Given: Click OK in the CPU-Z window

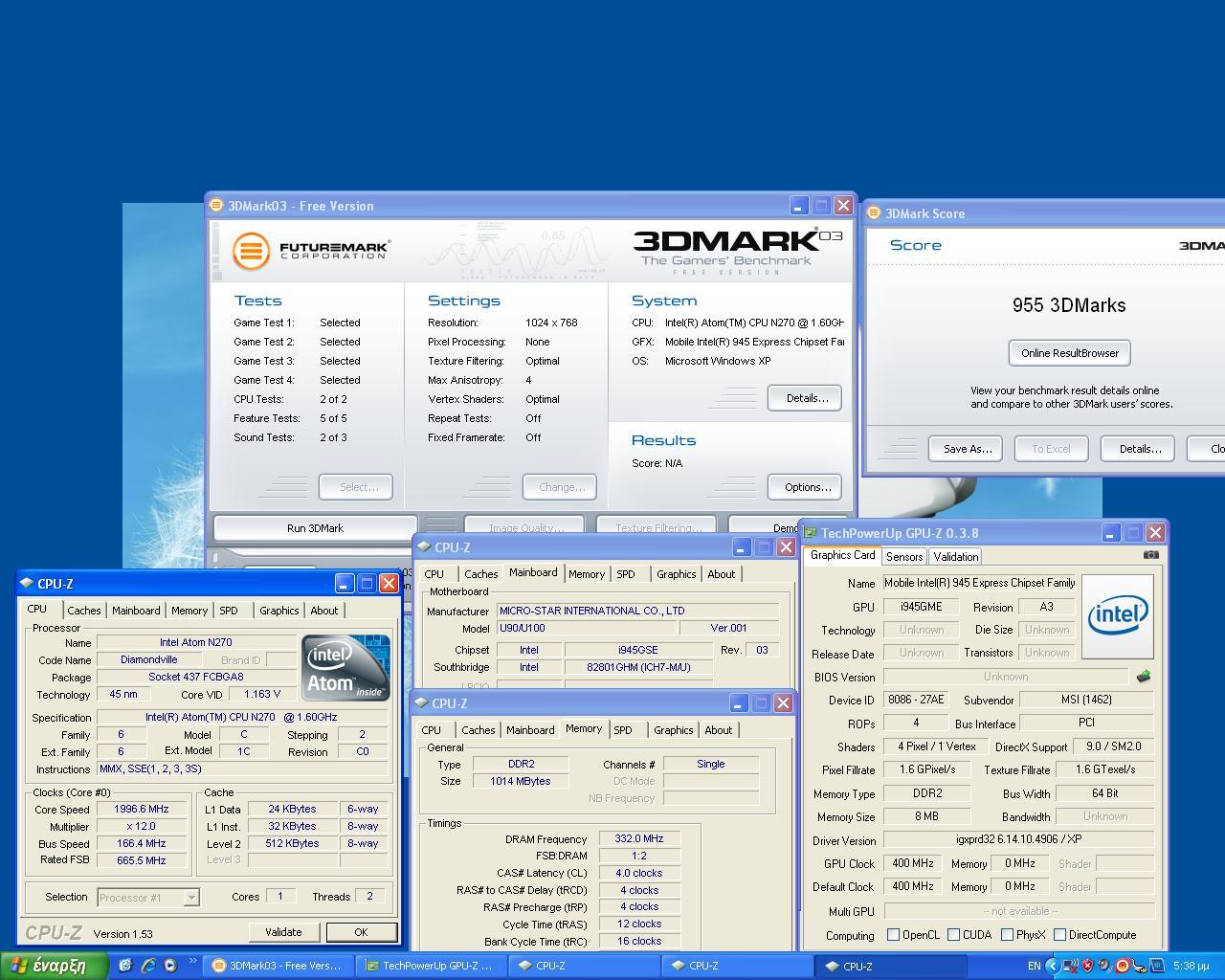Looking at the screenshot, I should (x=361, y=932).
